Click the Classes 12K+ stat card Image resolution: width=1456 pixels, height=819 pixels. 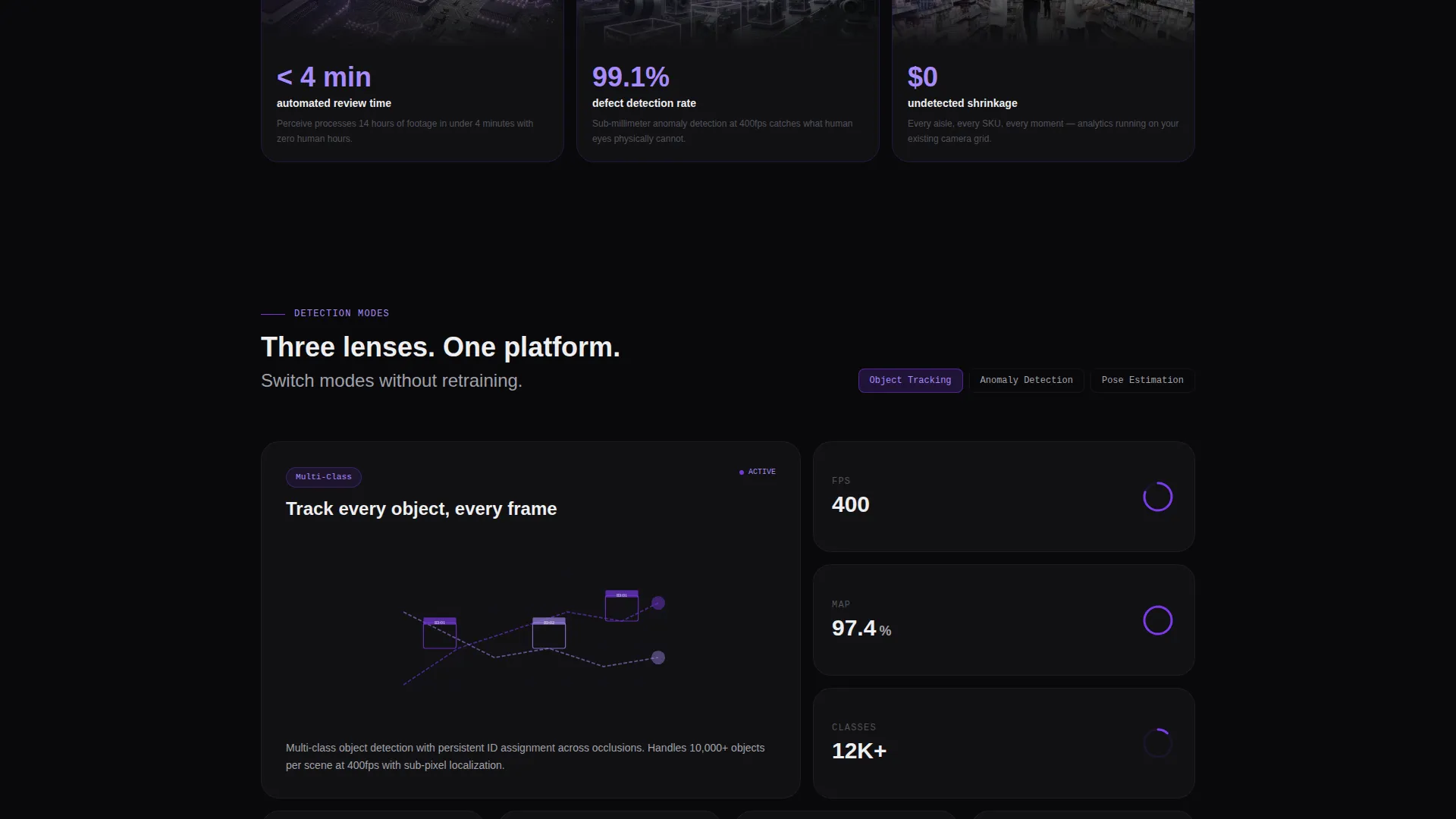[1004, 743]
